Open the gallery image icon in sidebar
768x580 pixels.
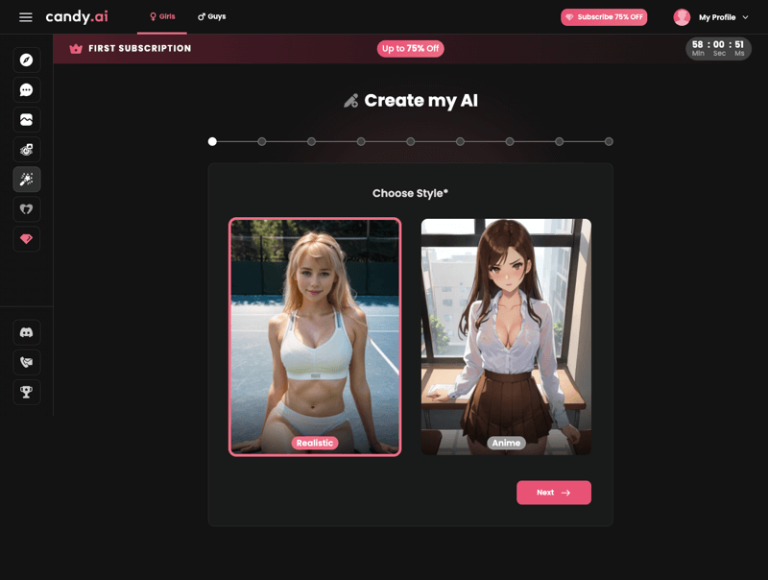coord(27,120)
